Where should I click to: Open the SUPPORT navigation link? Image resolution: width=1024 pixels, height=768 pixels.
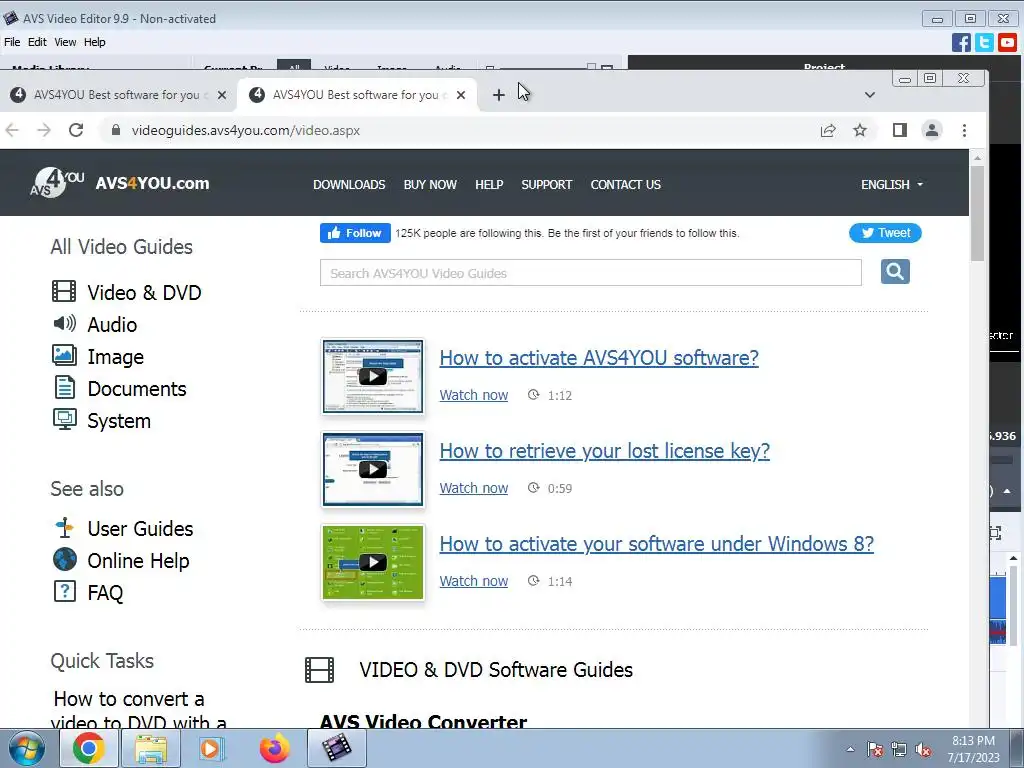tap(547, 184)
